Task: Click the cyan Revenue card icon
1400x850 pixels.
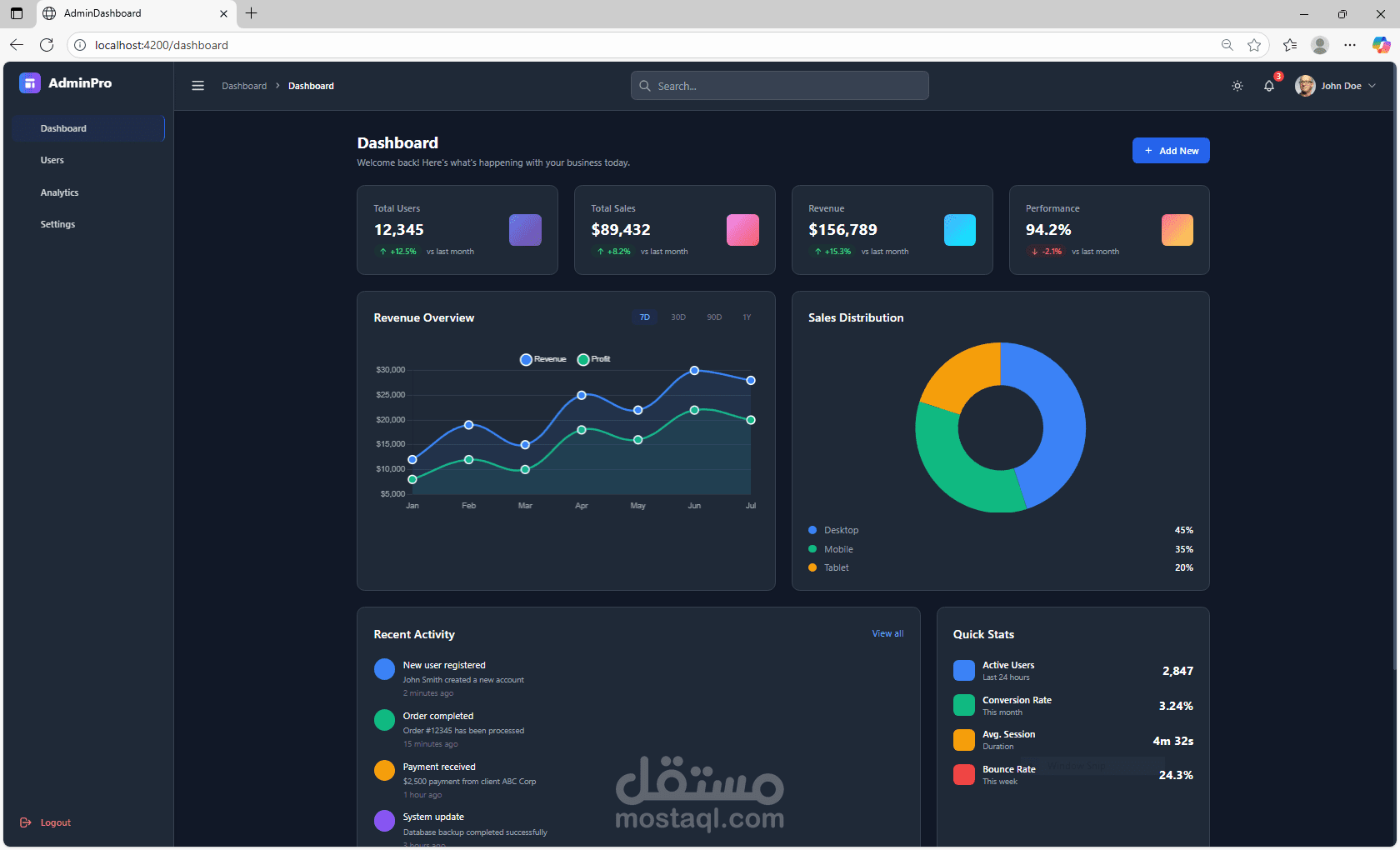Action: click(960, 230)
